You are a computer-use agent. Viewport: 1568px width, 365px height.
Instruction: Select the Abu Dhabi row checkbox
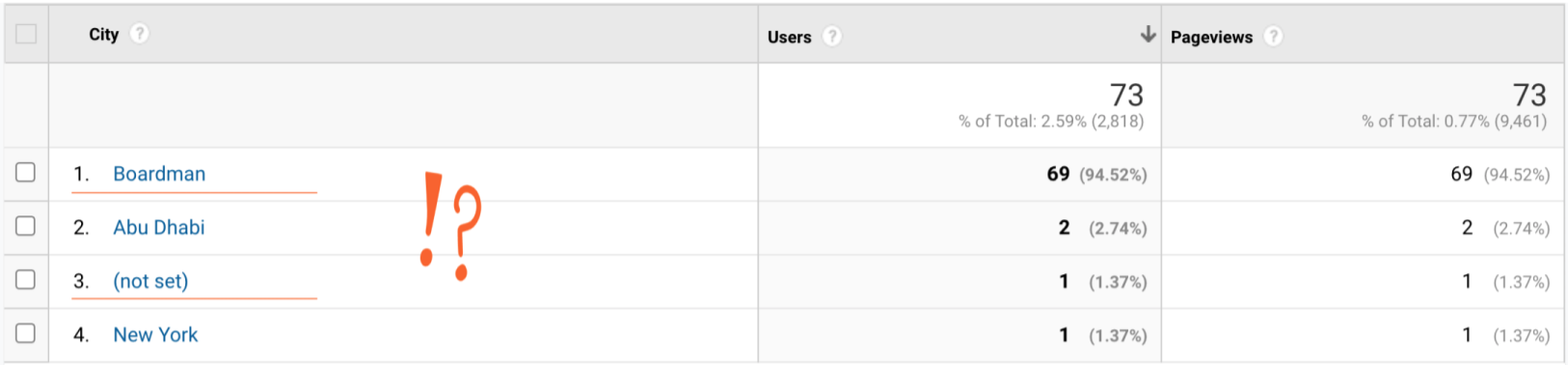[x=26, y=226]
